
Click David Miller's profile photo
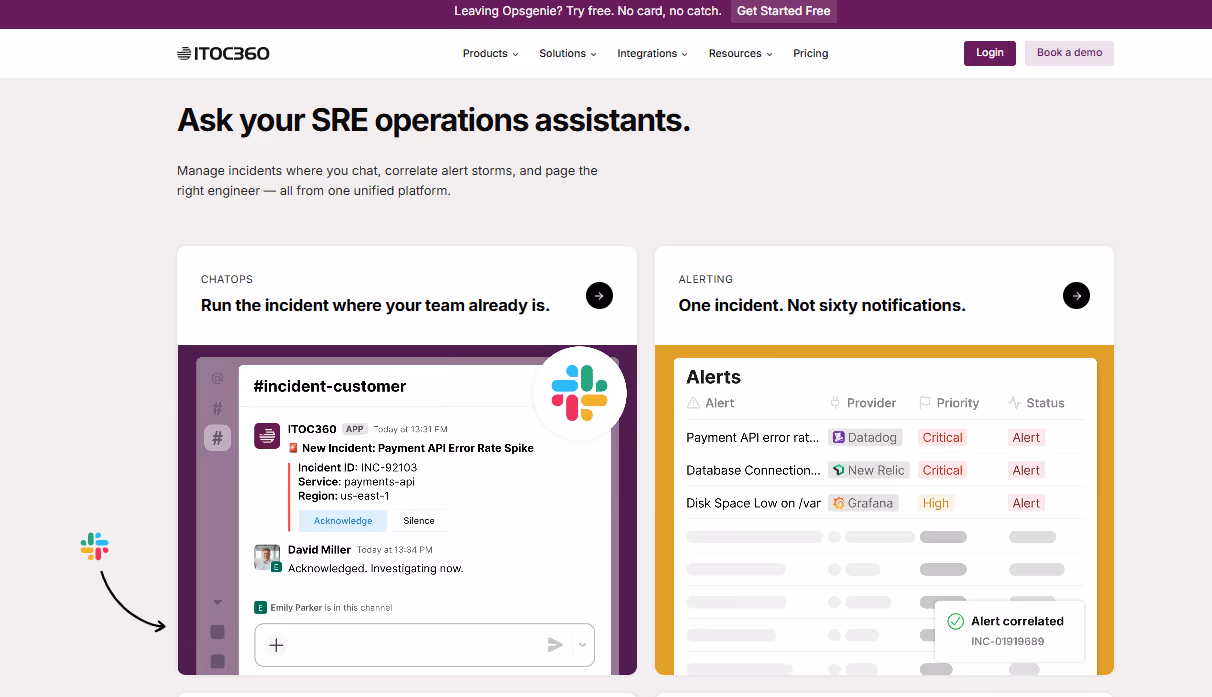[267, 557]
